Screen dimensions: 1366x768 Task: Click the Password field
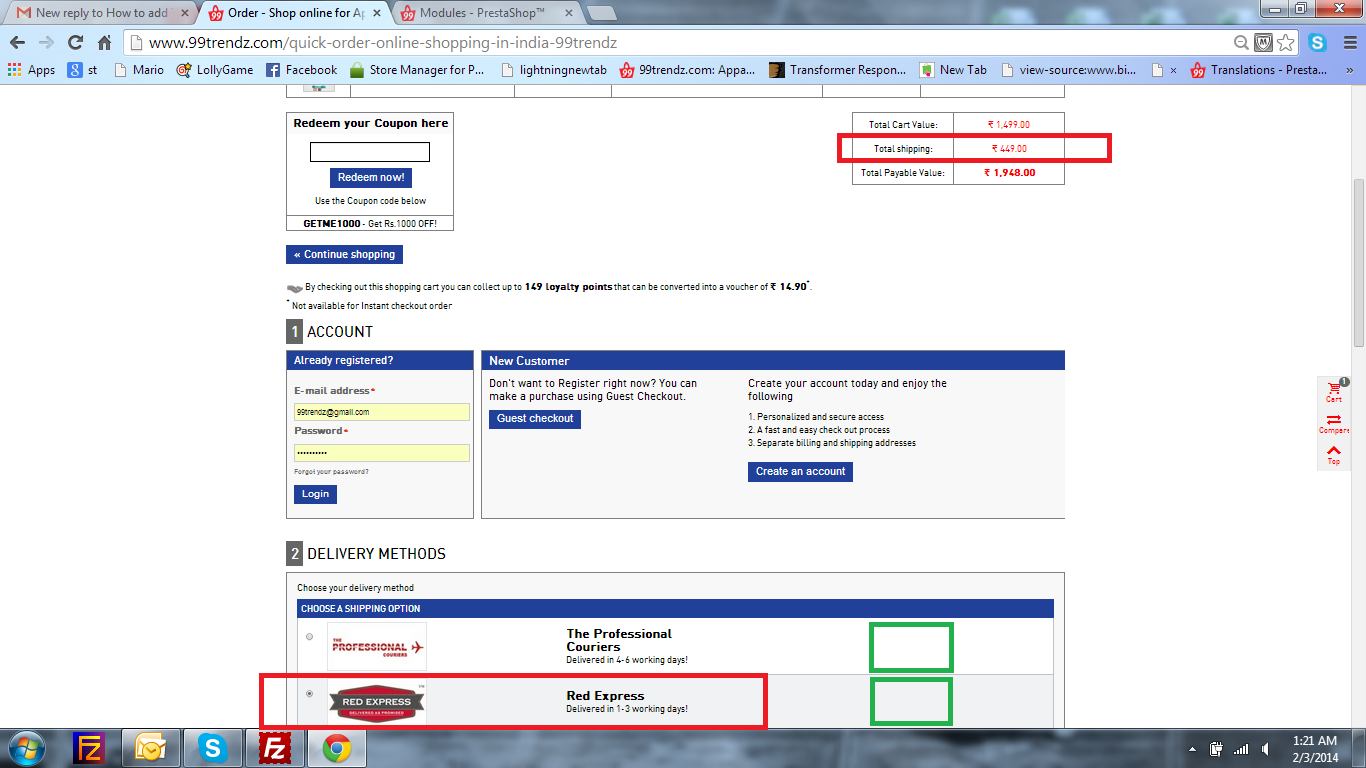click(x=382, y=453)
